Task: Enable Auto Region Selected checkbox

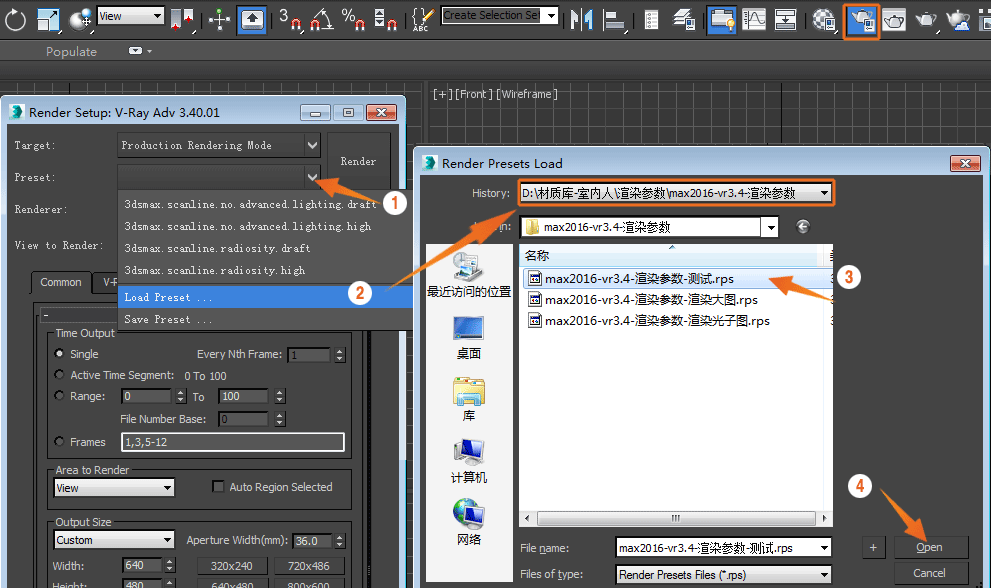Action: coord(218,486)
